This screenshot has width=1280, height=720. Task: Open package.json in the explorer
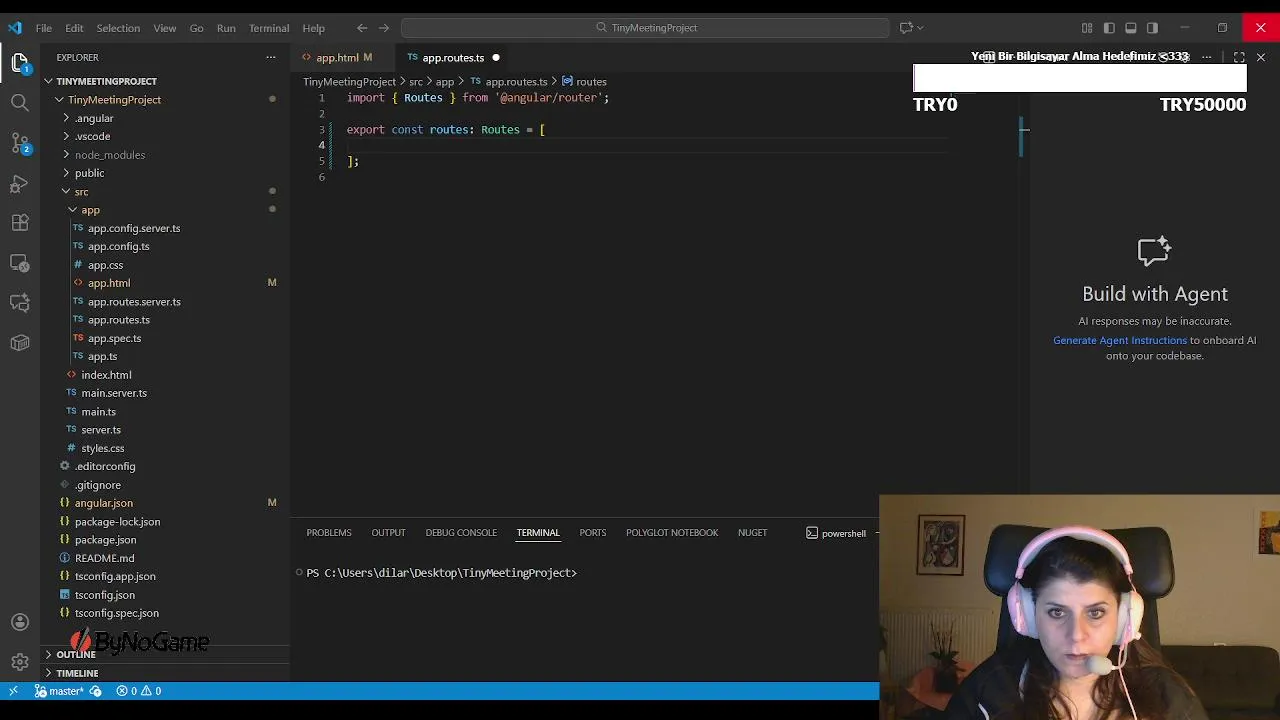click(105, 540)
